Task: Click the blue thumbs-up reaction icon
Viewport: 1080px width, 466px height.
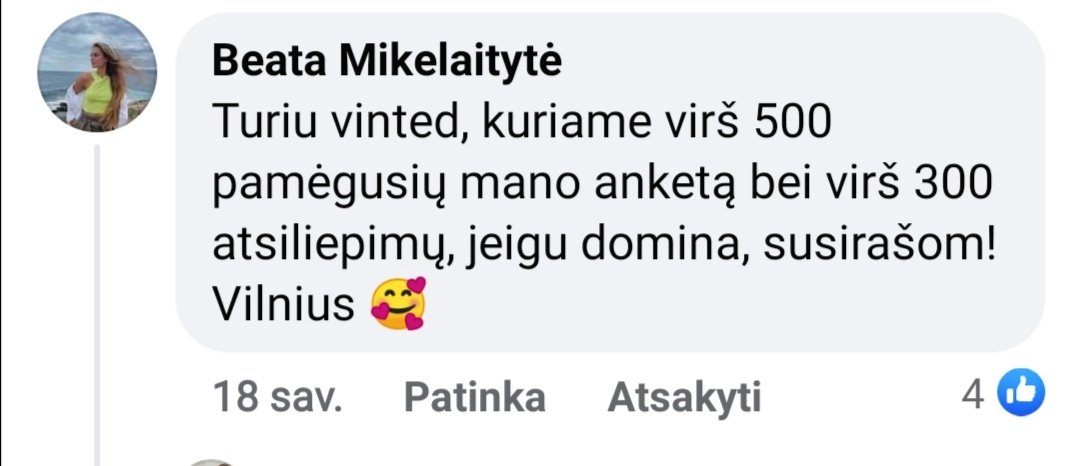Action: (1021, 392)
